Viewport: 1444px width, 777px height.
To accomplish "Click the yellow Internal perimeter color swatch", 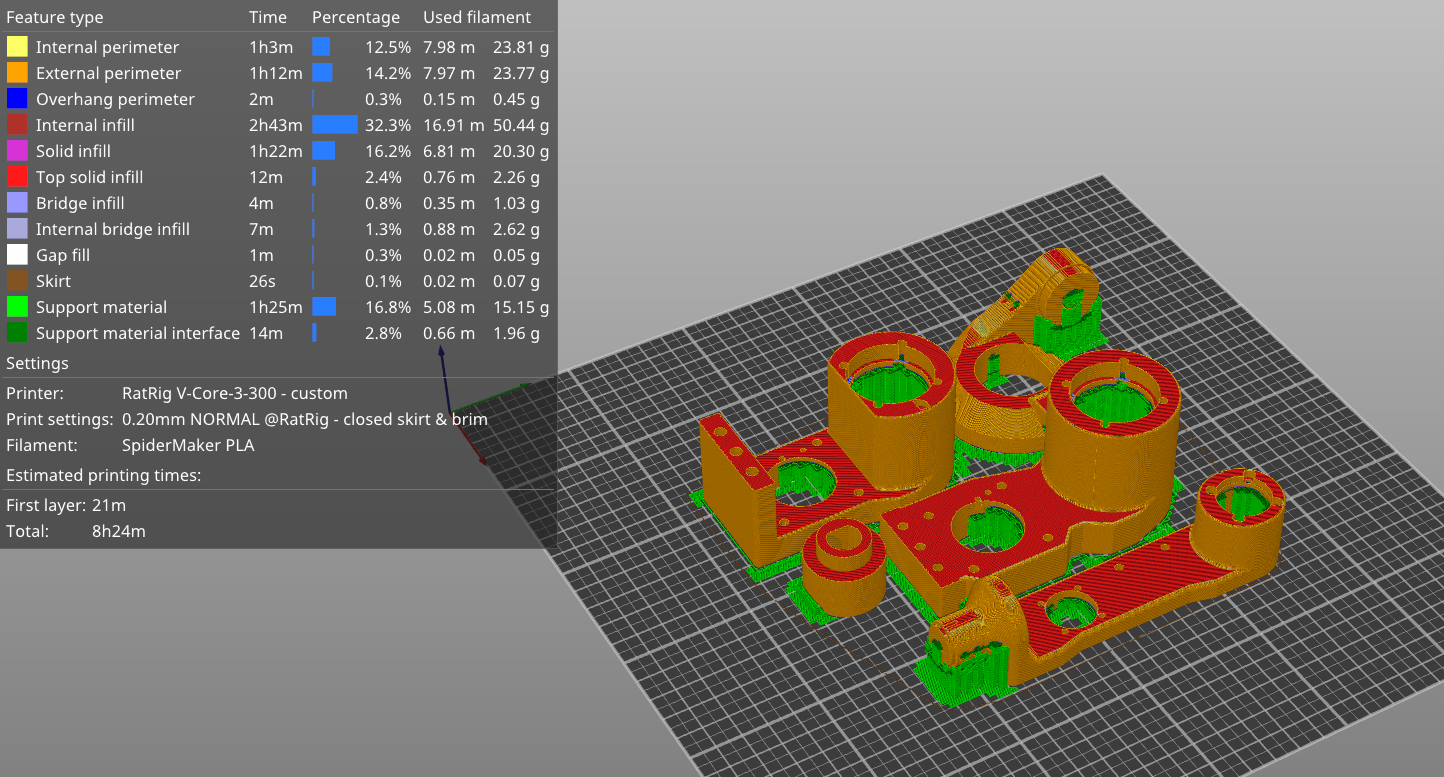I will tap(17, 47).
